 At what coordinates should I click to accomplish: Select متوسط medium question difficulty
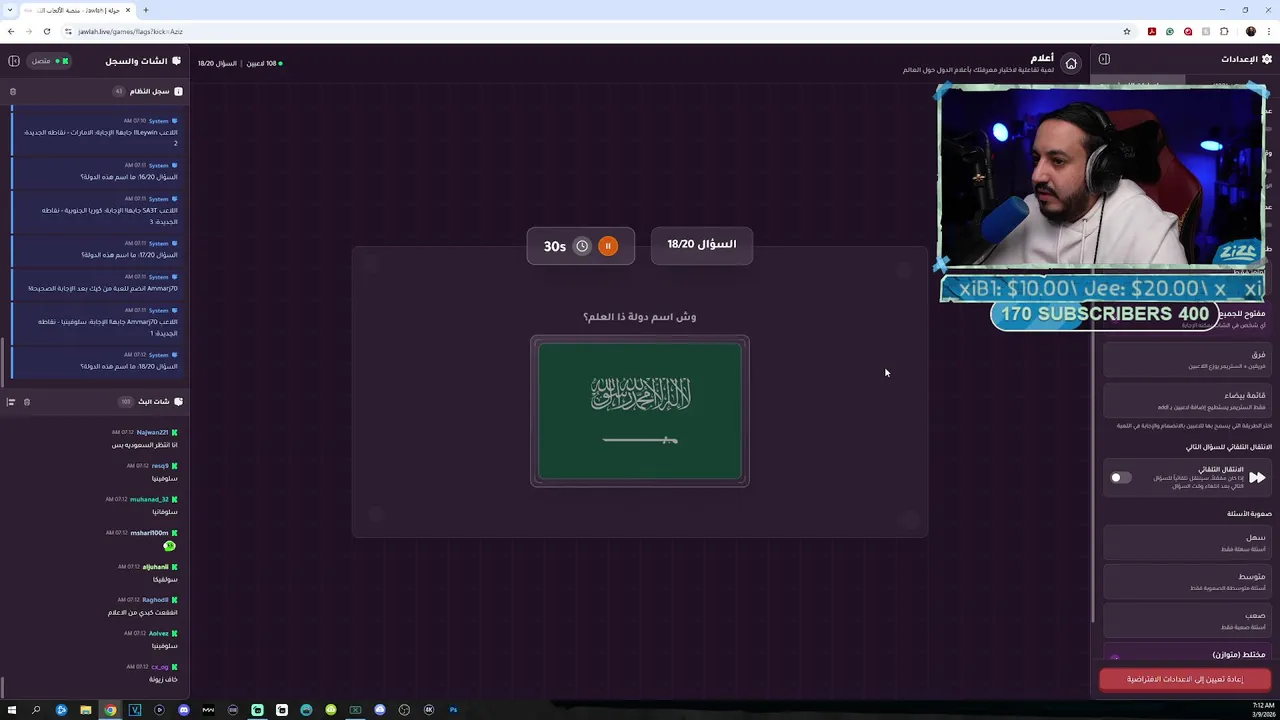click(x=1186, y=581)
